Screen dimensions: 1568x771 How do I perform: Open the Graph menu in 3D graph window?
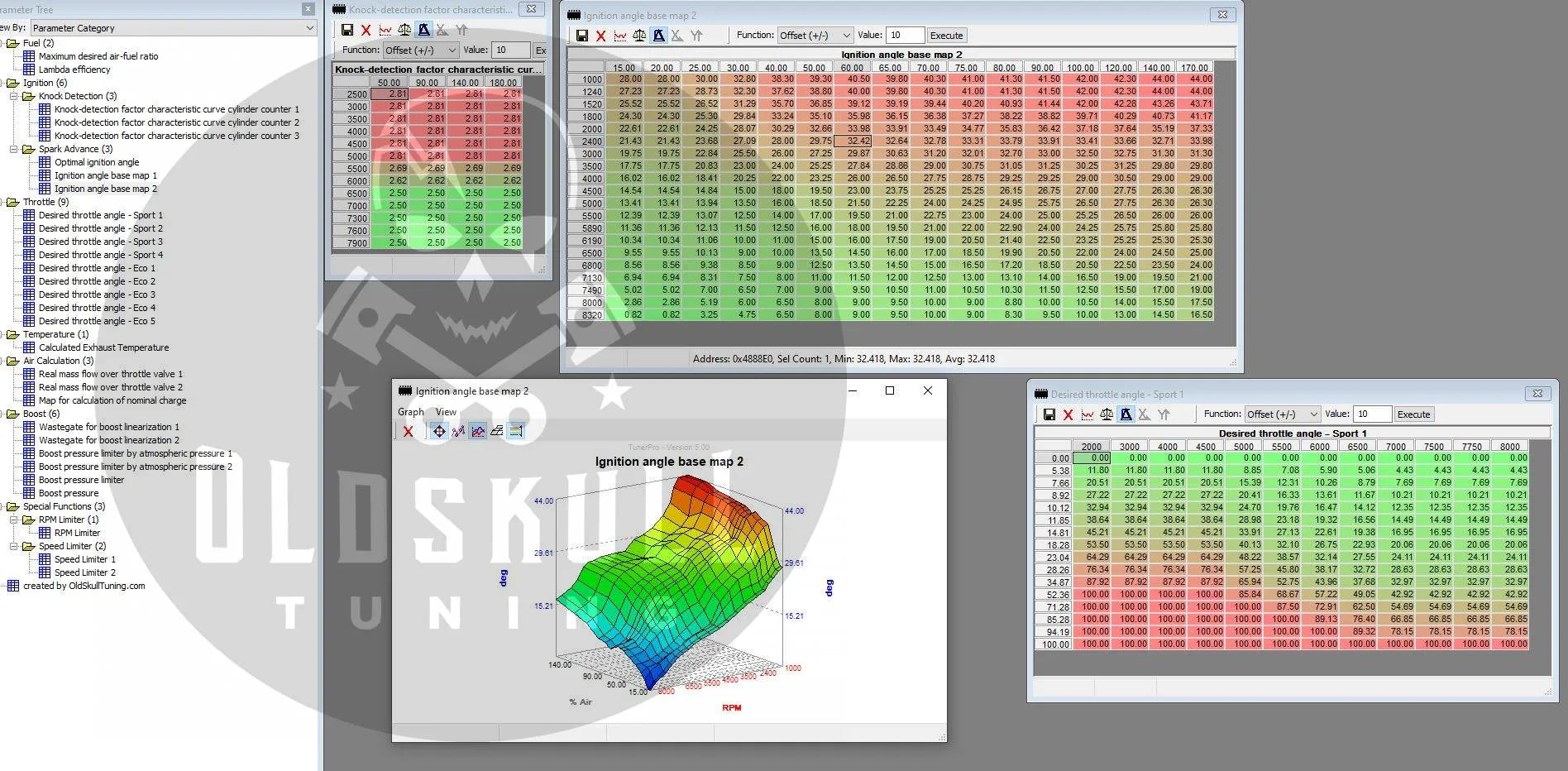[410, 412]
